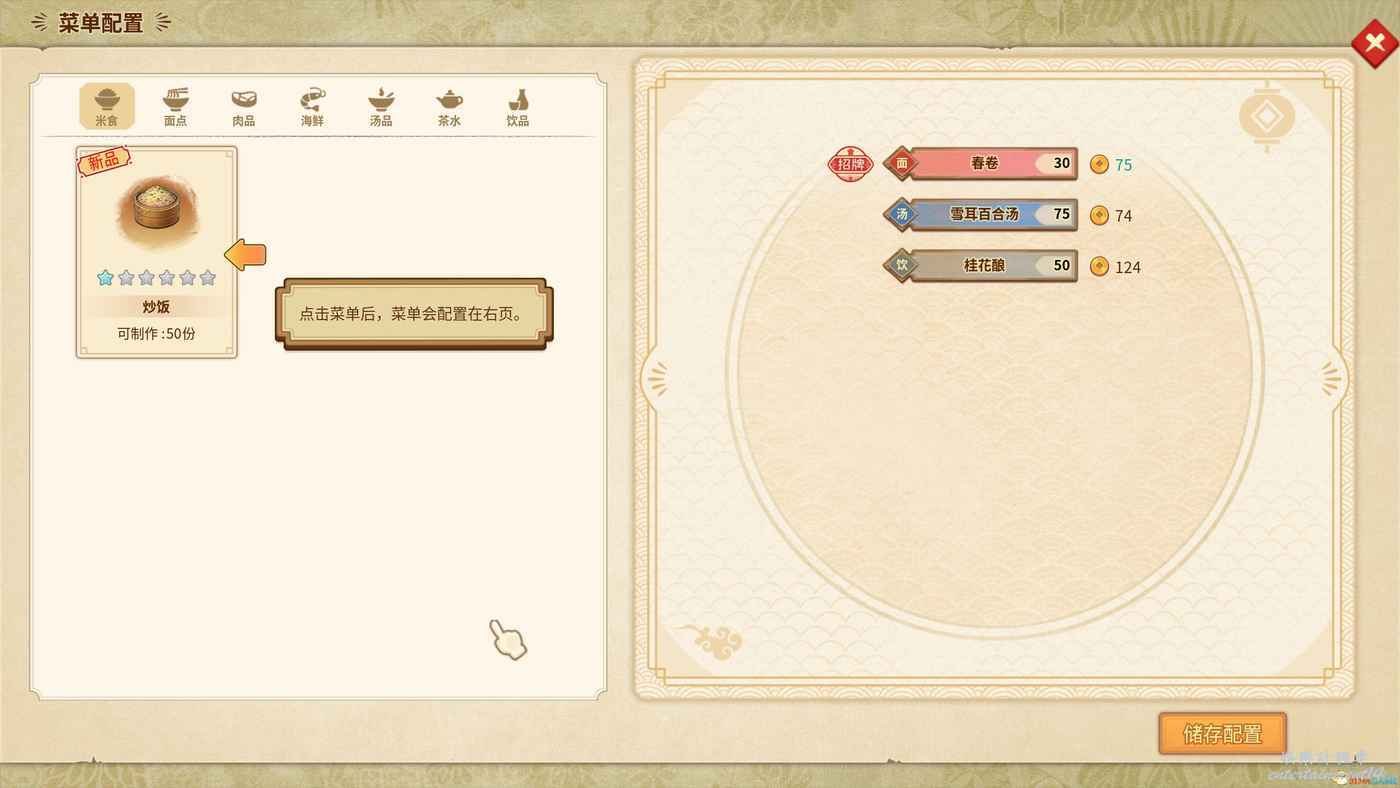
Task: Select the 米食 rice category icon
Action: coord(107,106)
